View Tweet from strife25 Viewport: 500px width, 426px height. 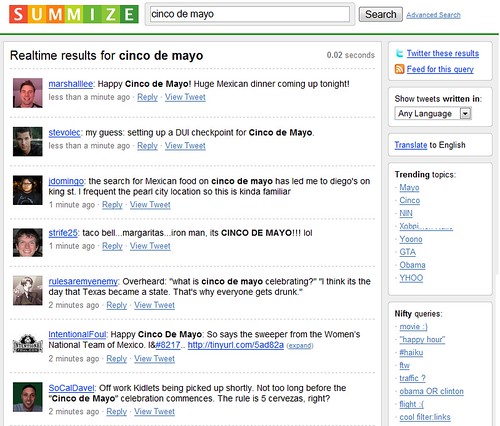pos(150,246)
